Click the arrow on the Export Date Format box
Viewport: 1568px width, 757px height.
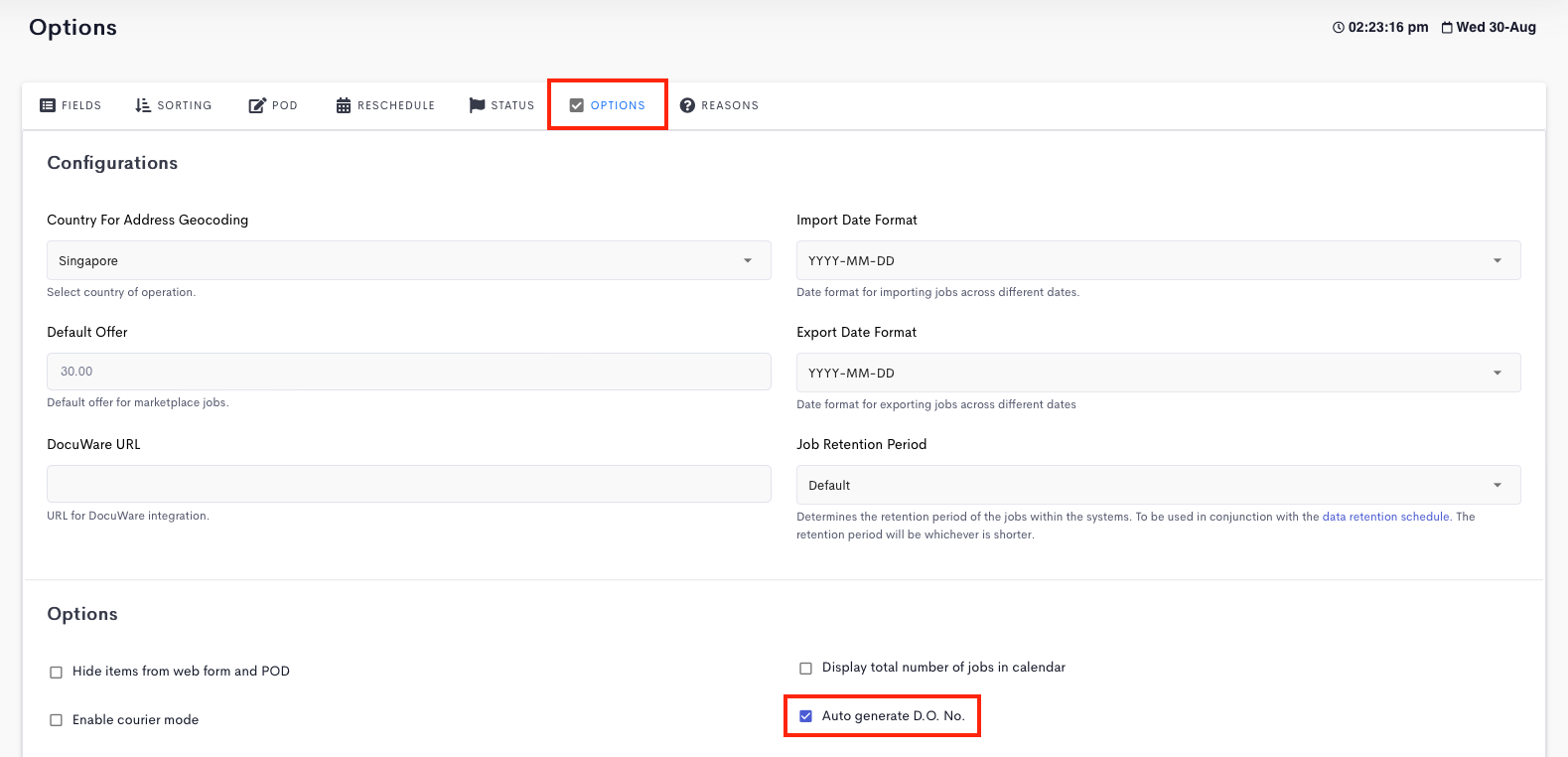click(1497, 373)
